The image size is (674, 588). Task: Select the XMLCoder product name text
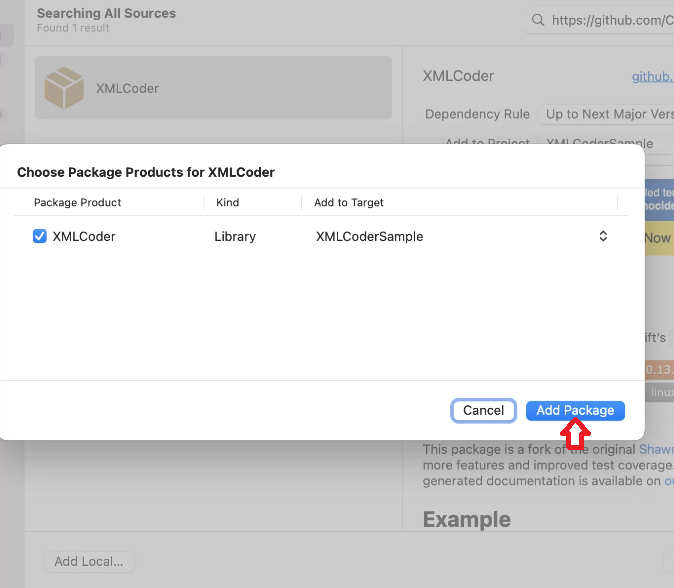point(84,236)
